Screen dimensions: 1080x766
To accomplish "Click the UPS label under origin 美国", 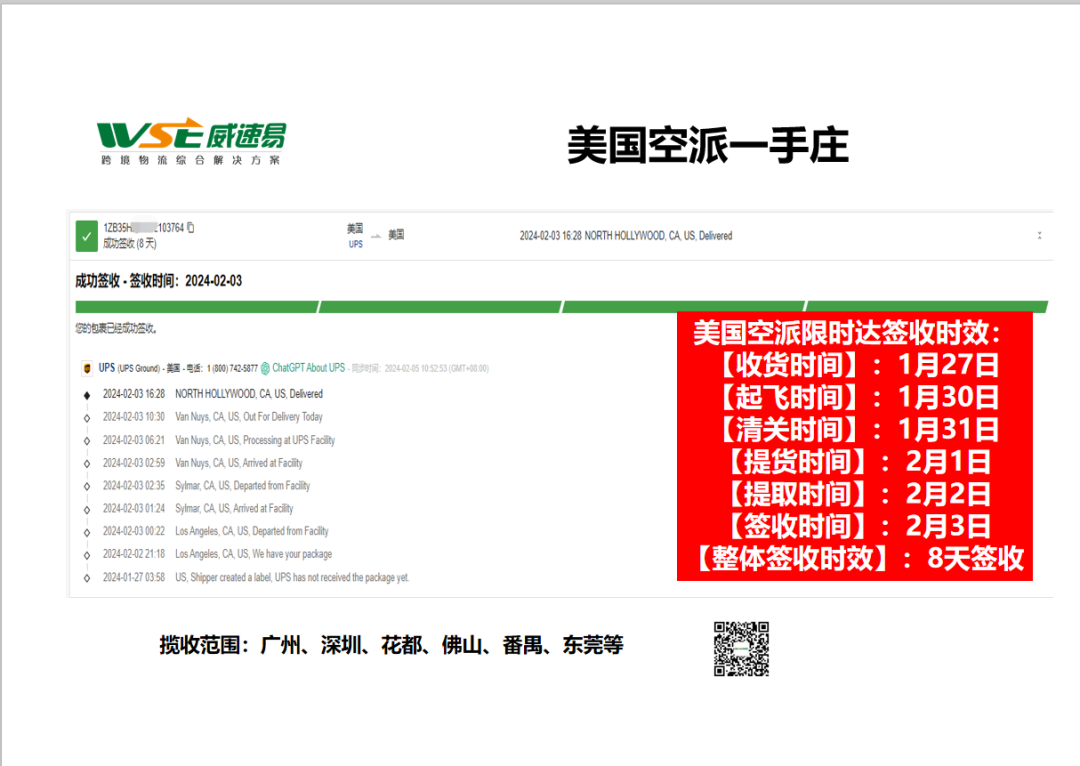I will click(x=356, y=242).
